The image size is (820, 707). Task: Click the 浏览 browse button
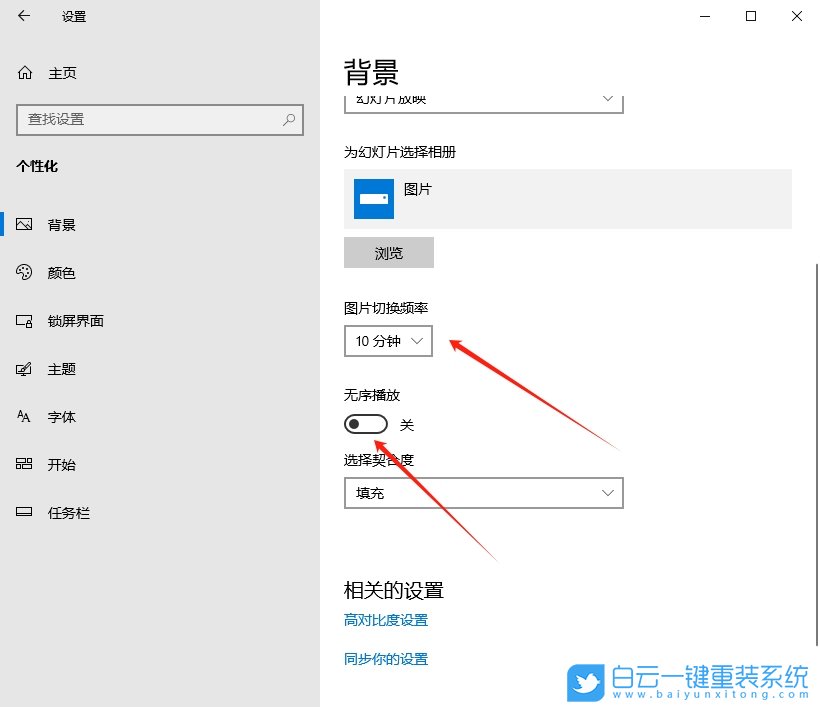tap(388, 252)
